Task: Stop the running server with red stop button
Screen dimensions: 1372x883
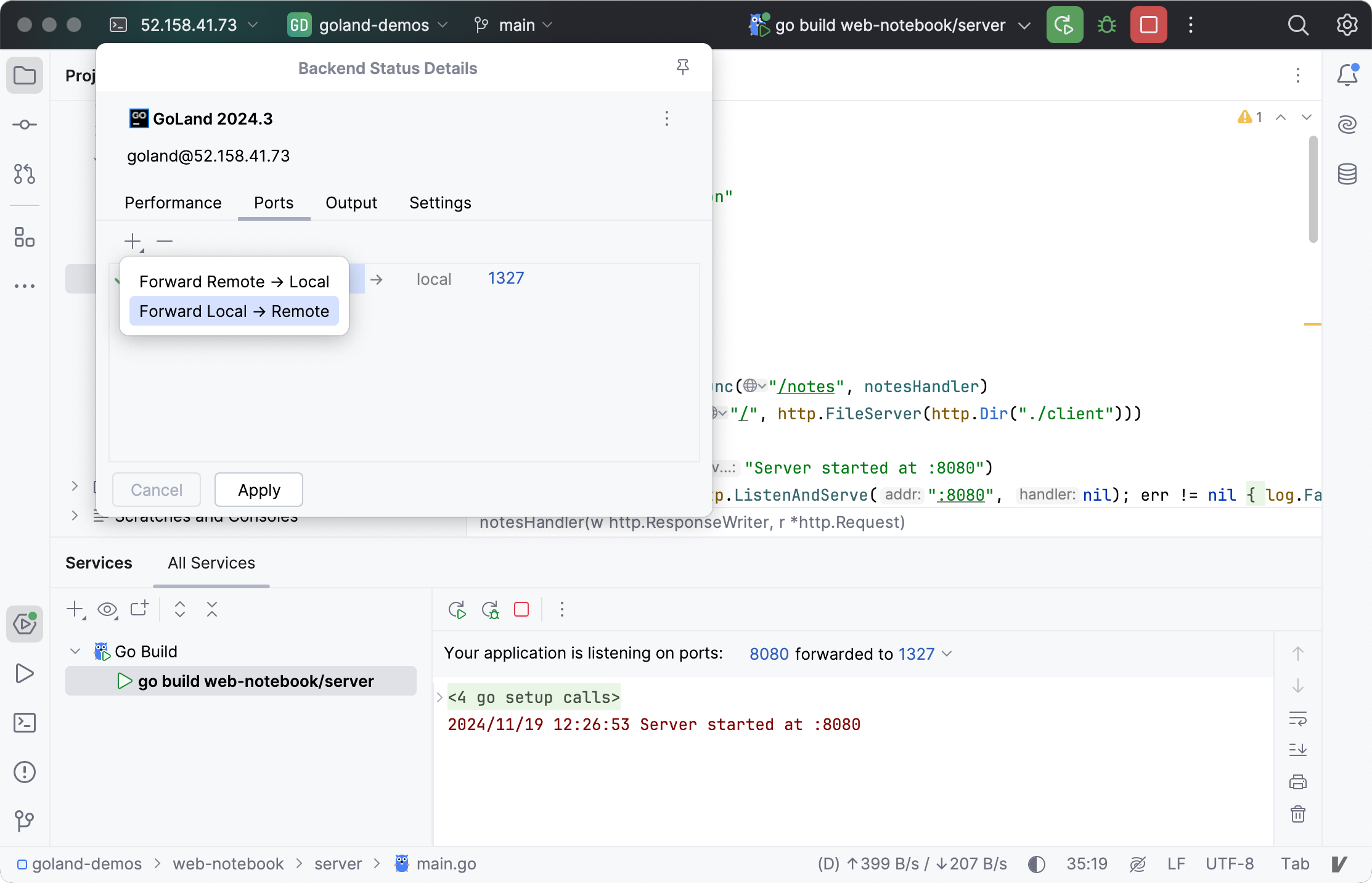Action: pyautogui.click(x=1148, y=25)
